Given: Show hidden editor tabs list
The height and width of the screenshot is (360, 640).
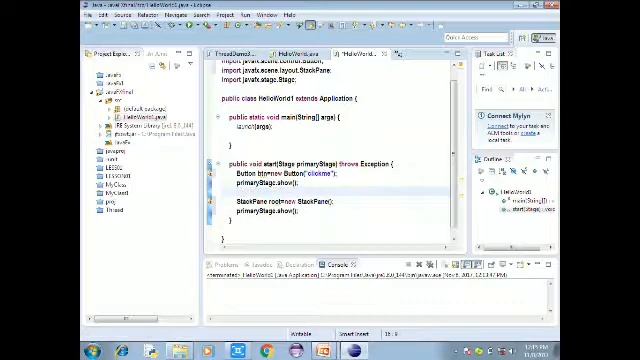Looking at the screenshot, I should click(398, 54).
